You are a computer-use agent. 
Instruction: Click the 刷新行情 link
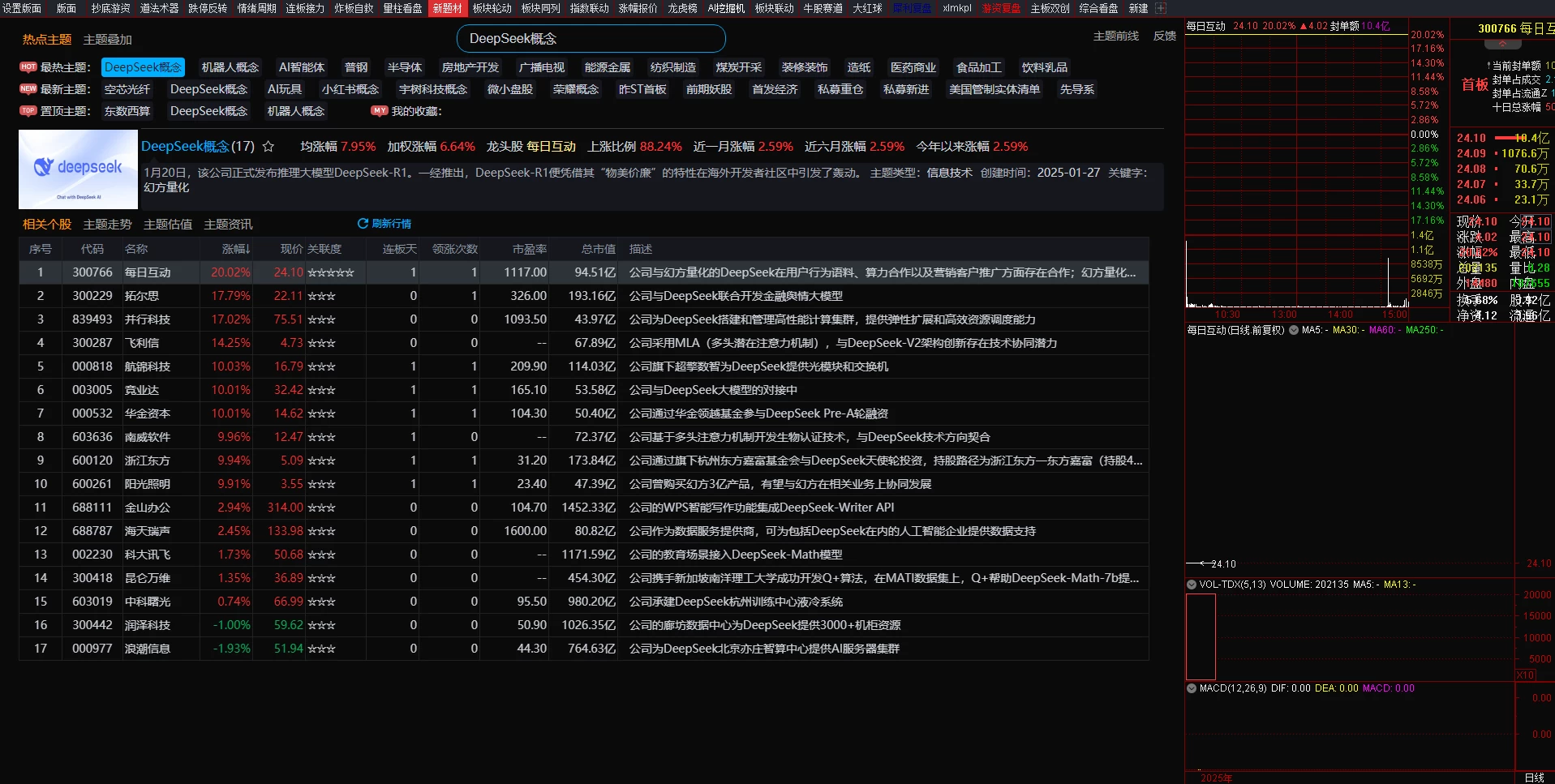(392, 224)
